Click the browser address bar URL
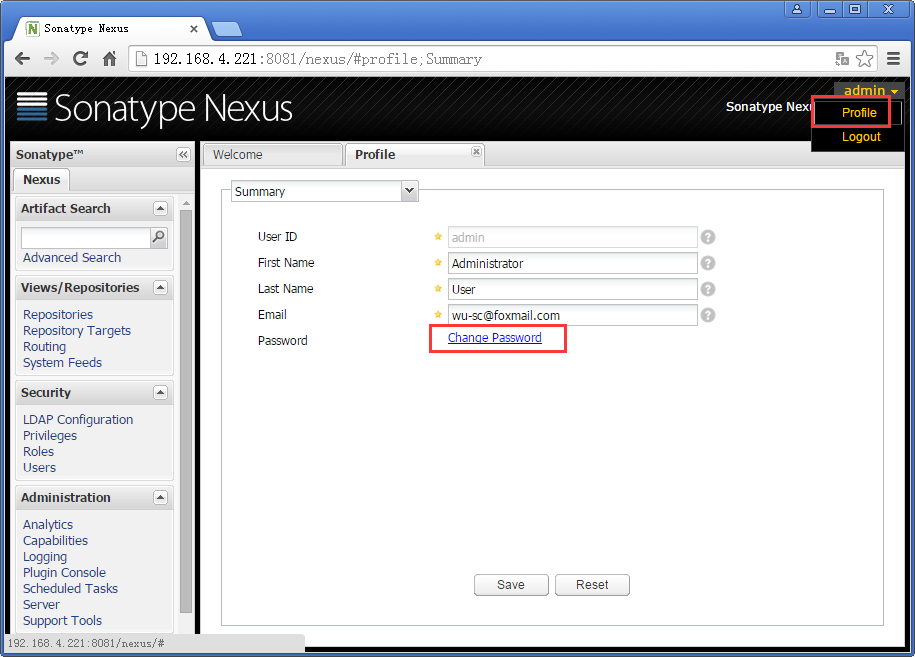Viewport: 915px width, 657px height. (317, 59)
